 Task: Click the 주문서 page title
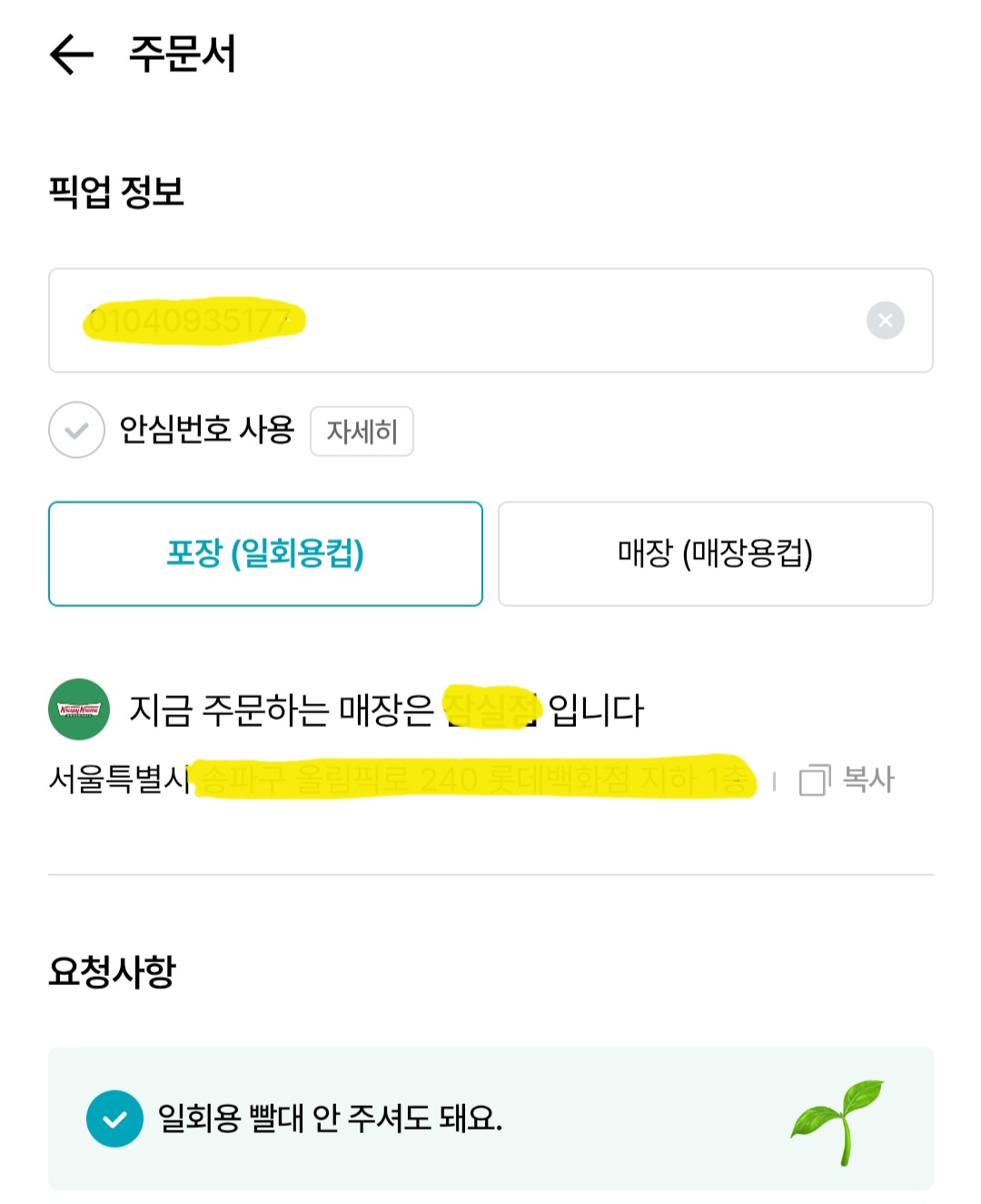[183, 55]
